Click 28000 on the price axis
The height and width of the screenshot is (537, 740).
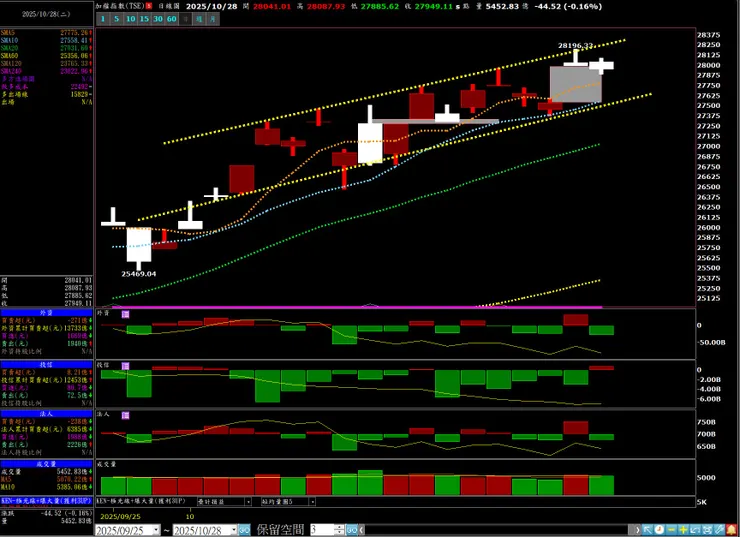click(708, 65)
